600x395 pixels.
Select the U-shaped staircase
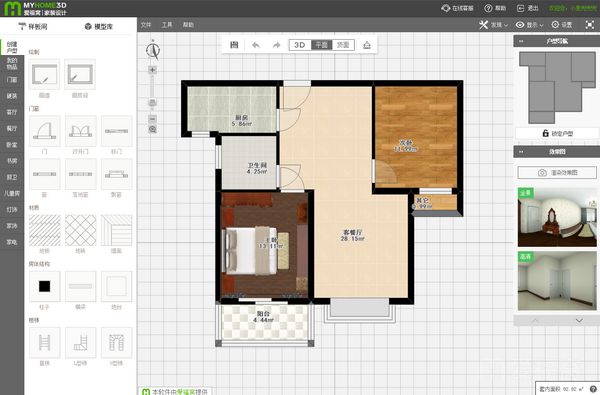[116, 343]
